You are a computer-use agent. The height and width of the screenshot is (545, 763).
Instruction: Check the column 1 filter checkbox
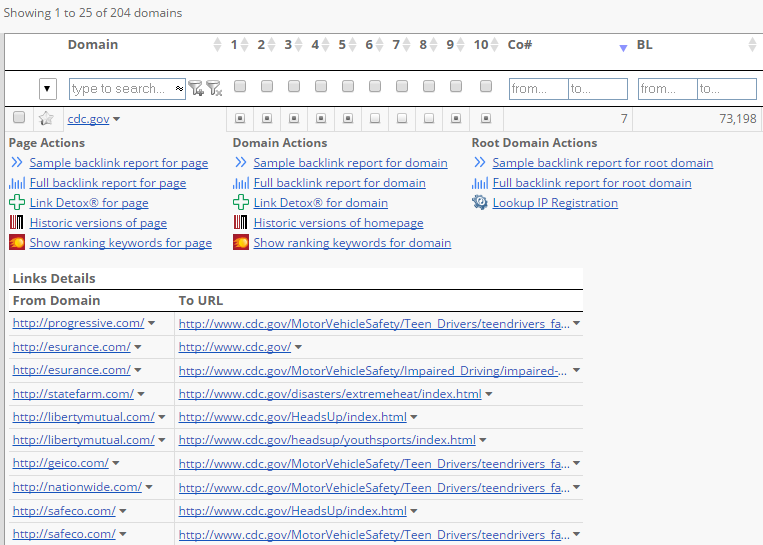click(240, 87)
